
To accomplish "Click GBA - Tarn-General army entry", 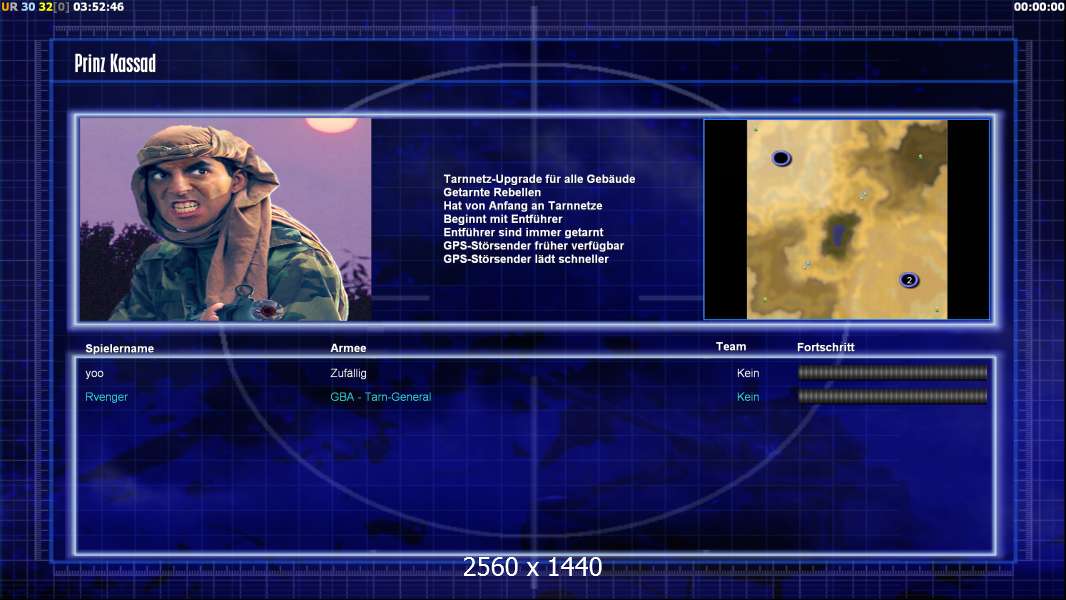I will (x=381, y=397).
